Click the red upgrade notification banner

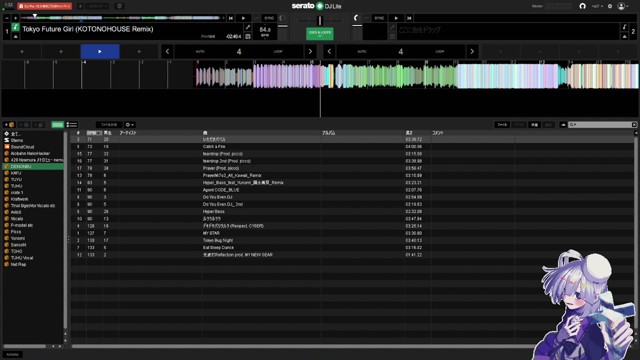(44, 6)
